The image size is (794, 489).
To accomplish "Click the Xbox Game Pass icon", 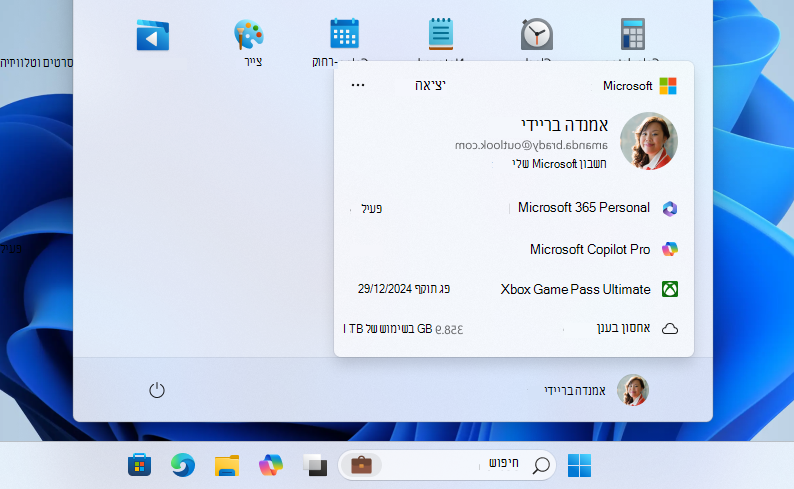I will (670, 289).
